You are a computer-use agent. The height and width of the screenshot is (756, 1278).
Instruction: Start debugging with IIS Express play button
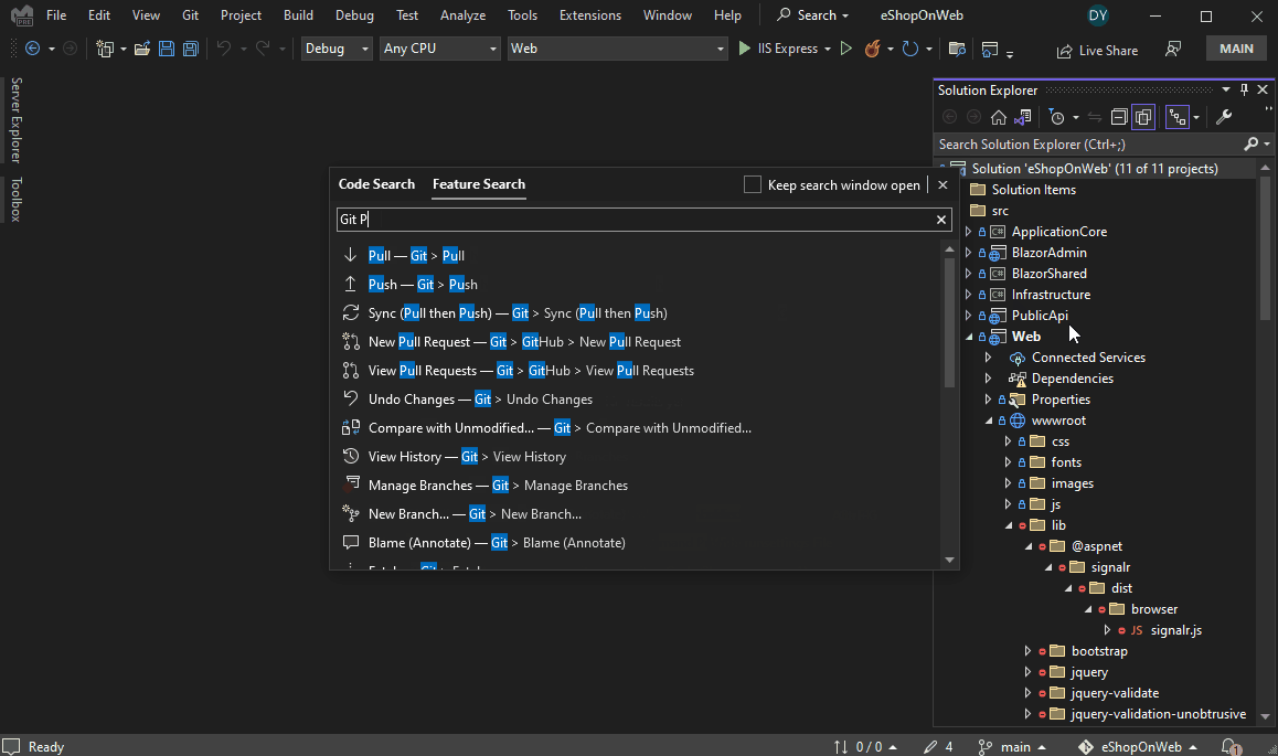pos(745,48)
